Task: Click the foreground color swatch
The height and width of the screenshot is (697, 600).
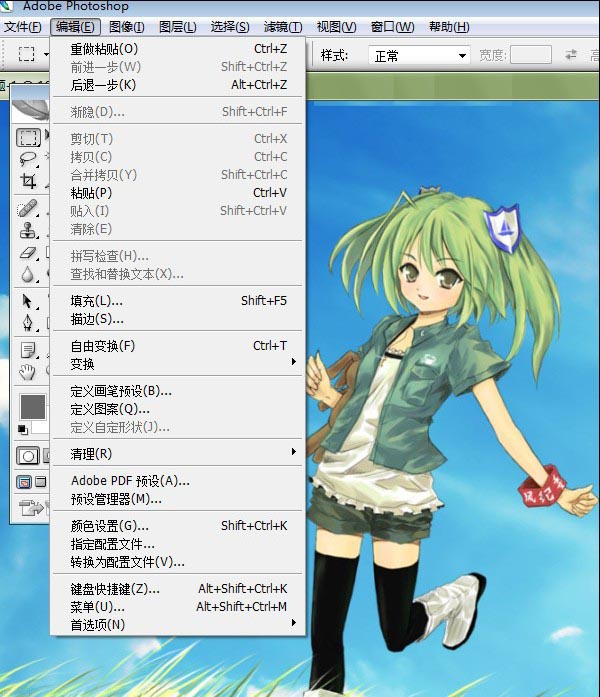Action: tap(31, 406)
